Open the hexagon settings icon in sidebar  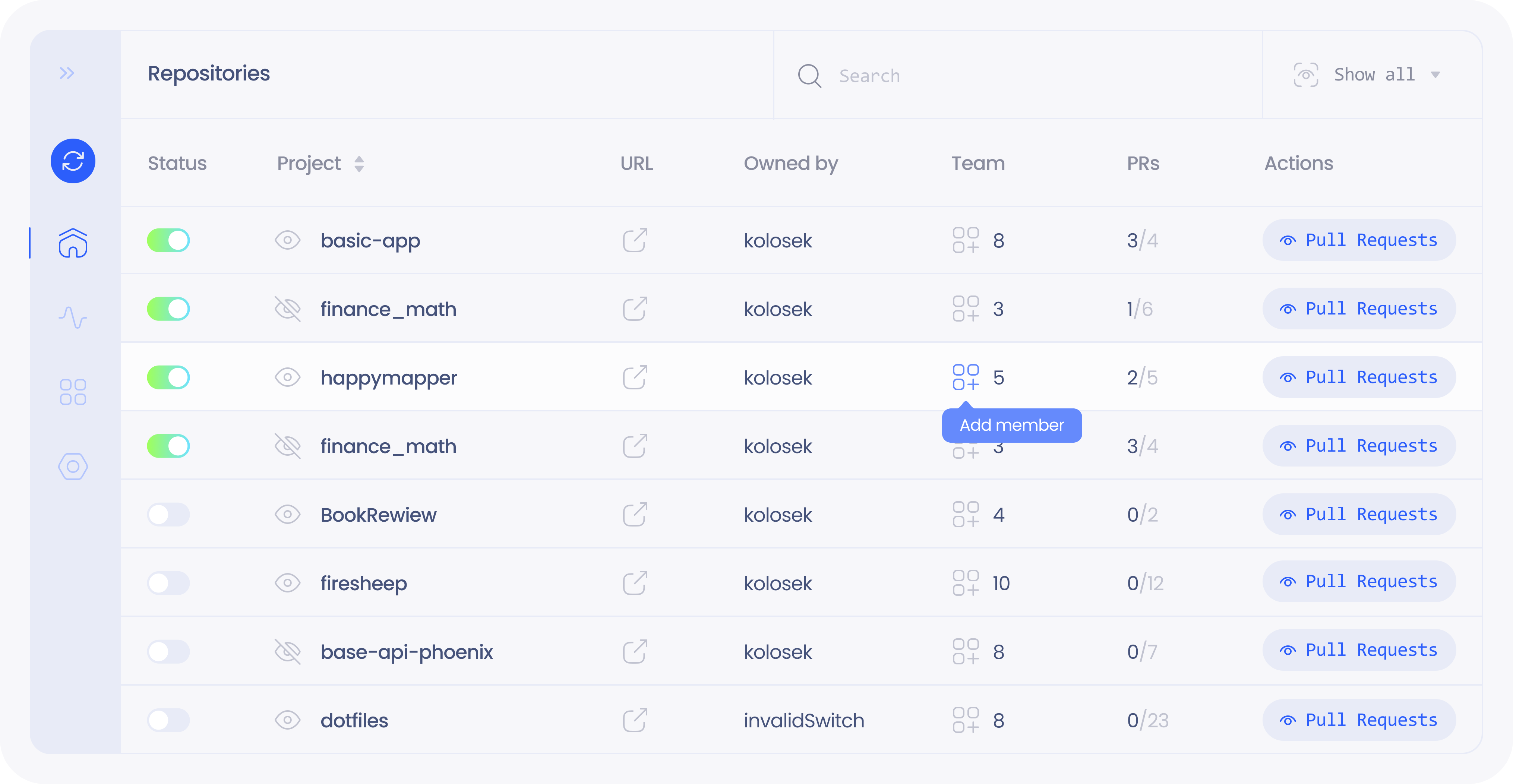click(x=73, y=466)
